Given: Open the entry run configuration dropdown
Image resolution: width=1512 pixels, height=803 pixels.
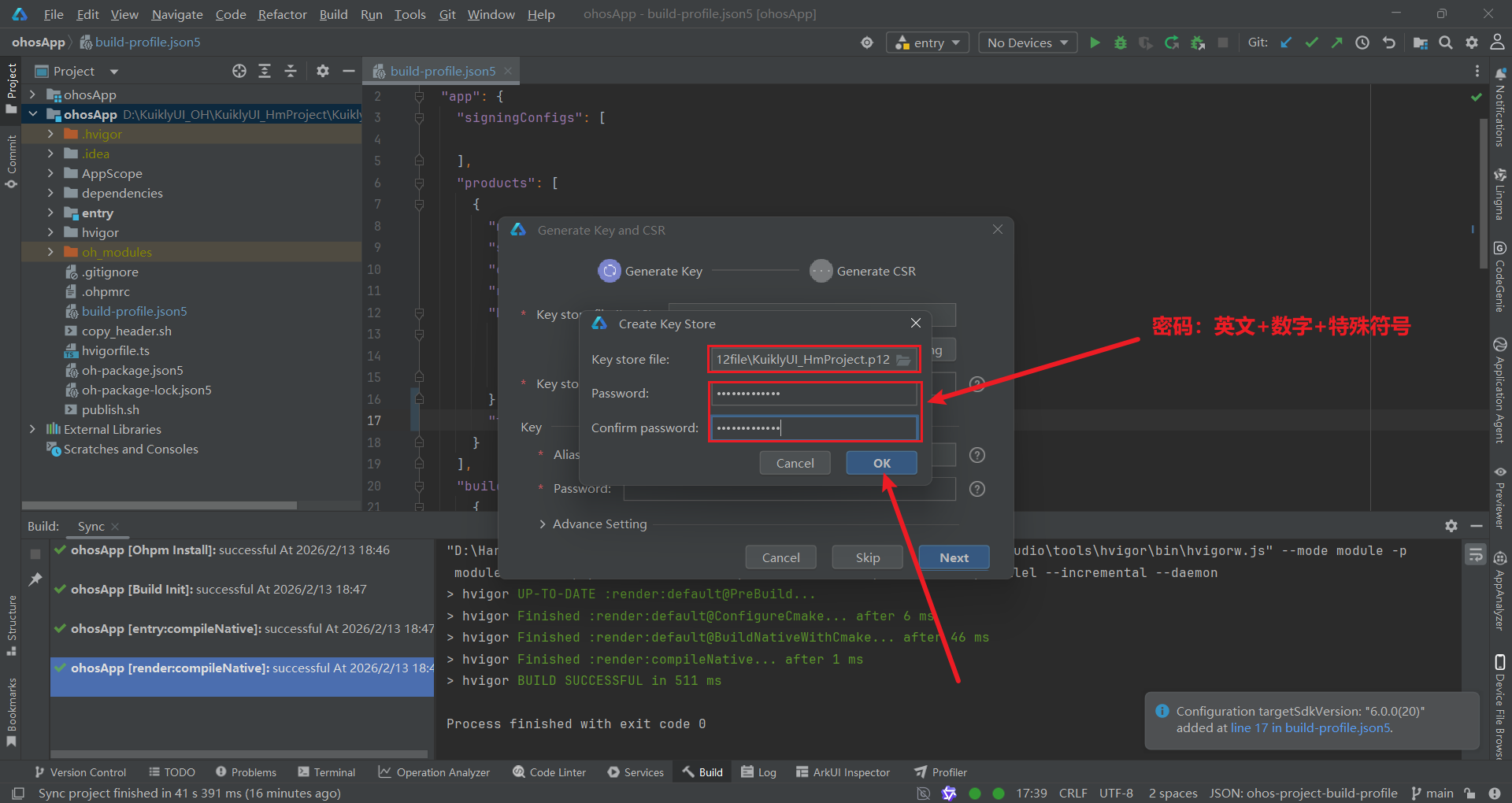Looking at the screenshot, I should click(928, 43).
